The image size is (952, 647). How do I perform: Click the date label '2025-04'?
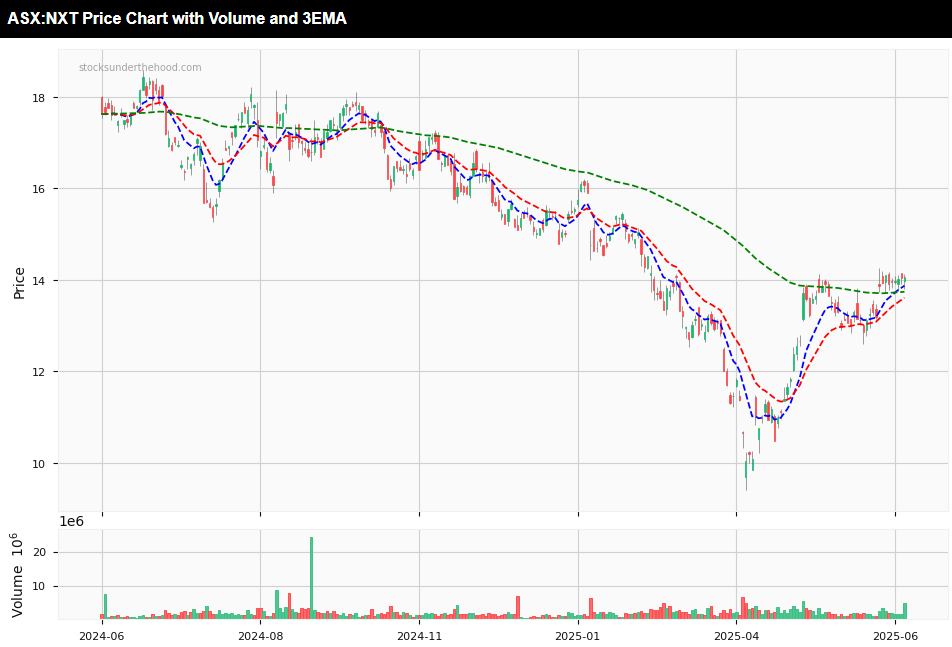pos(736,636)
